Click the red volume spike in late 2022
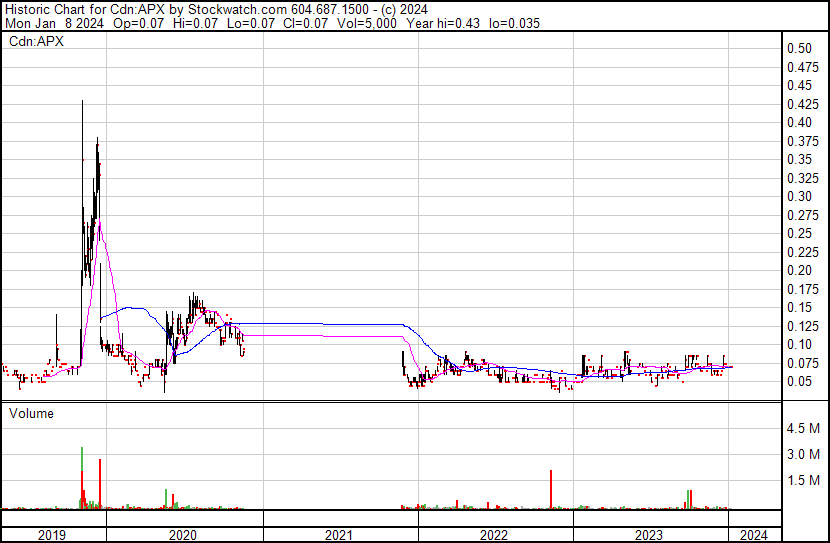Screen dimensions: 830x543 point(551,489)
